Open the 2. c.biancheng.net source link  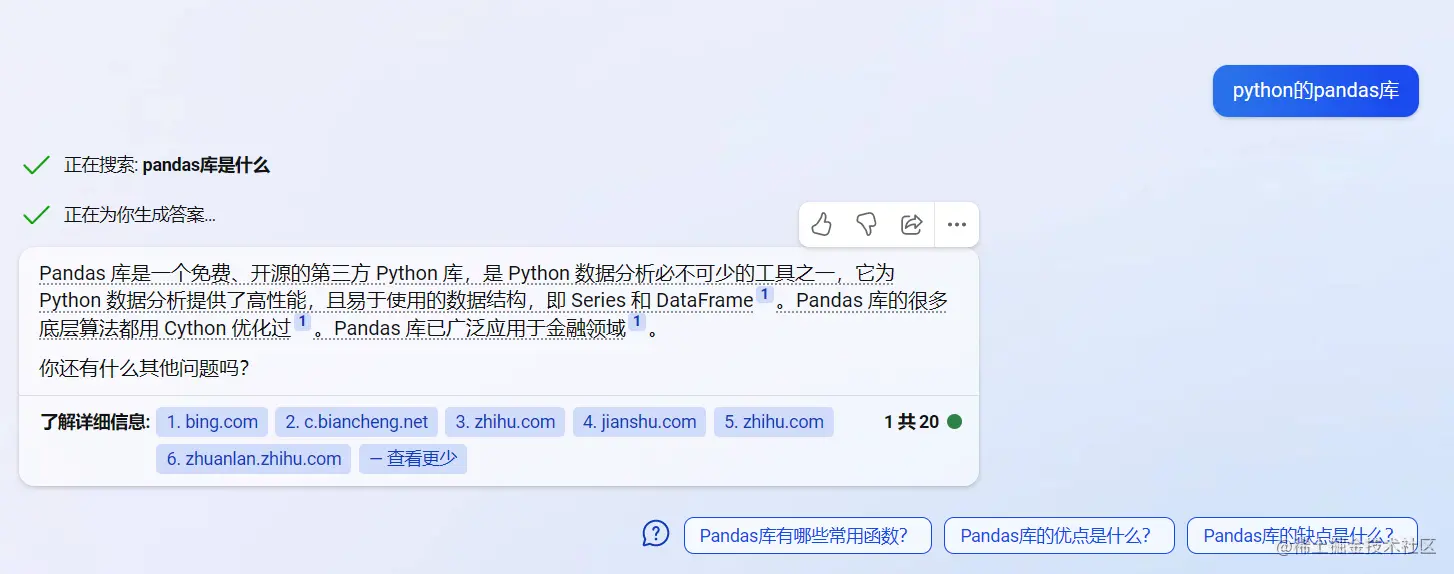356,422
